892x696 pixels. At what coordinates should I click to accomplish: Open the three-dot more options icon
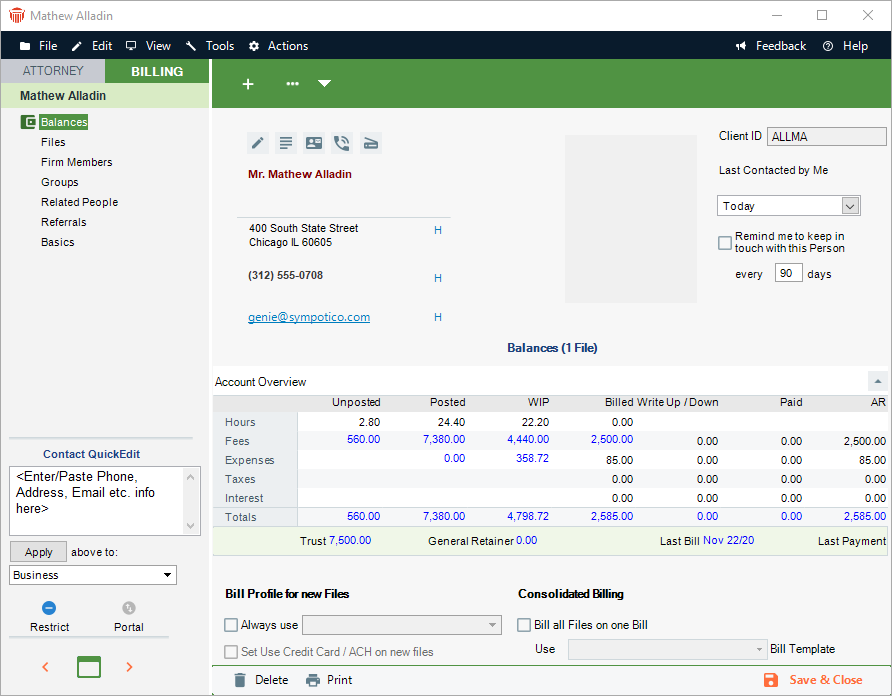[292, 84]
